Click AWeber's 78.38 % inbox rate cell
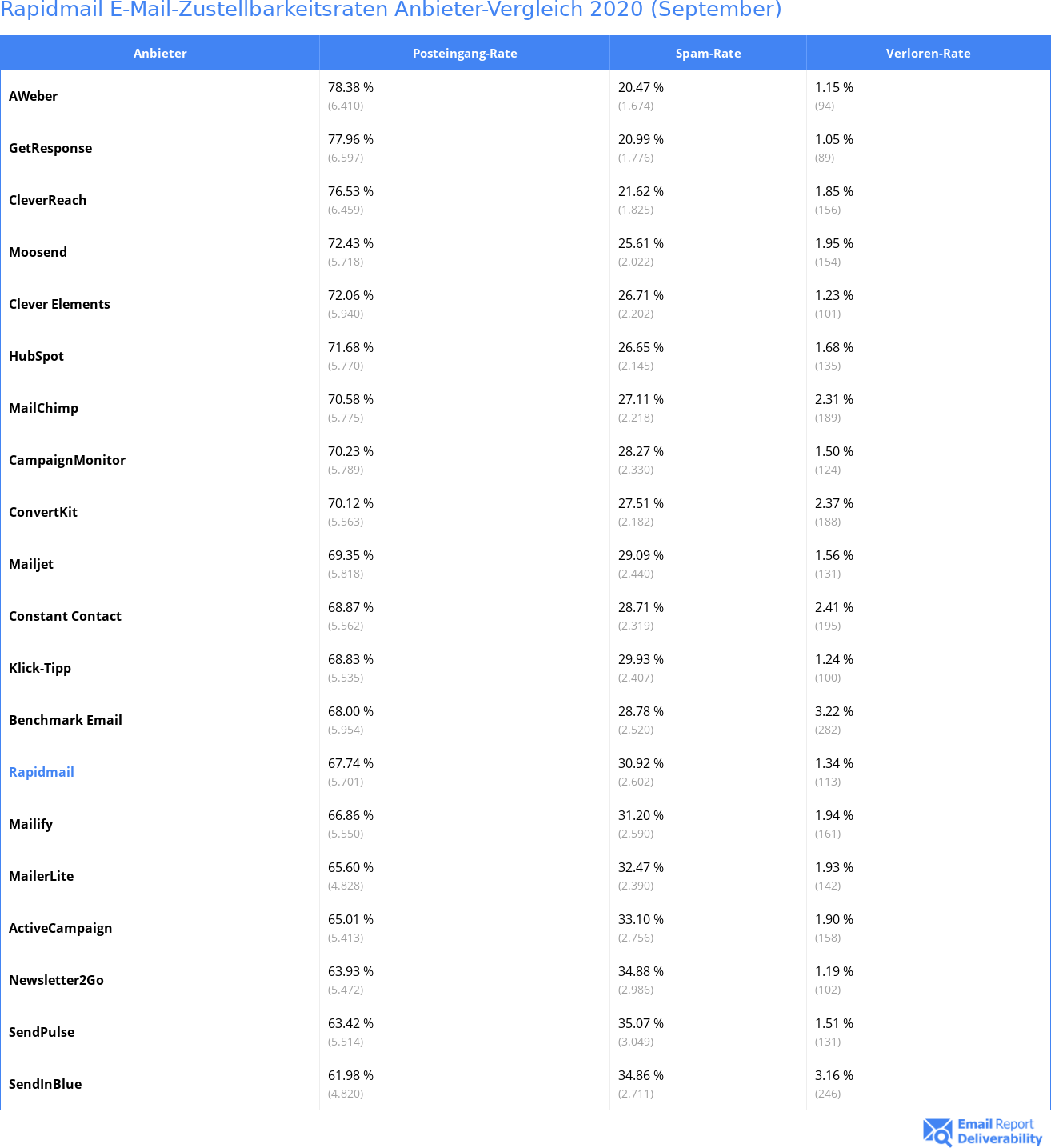The image size is (1051, 1148). click(x=351, y=88)
